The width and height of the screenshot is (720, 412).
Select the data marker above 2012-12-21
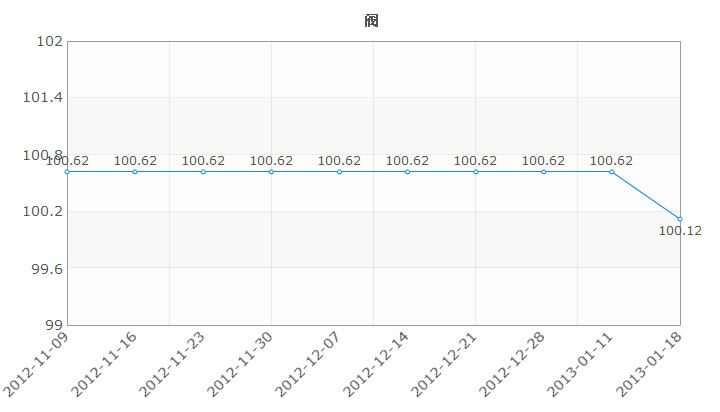[x=476, y=172]
